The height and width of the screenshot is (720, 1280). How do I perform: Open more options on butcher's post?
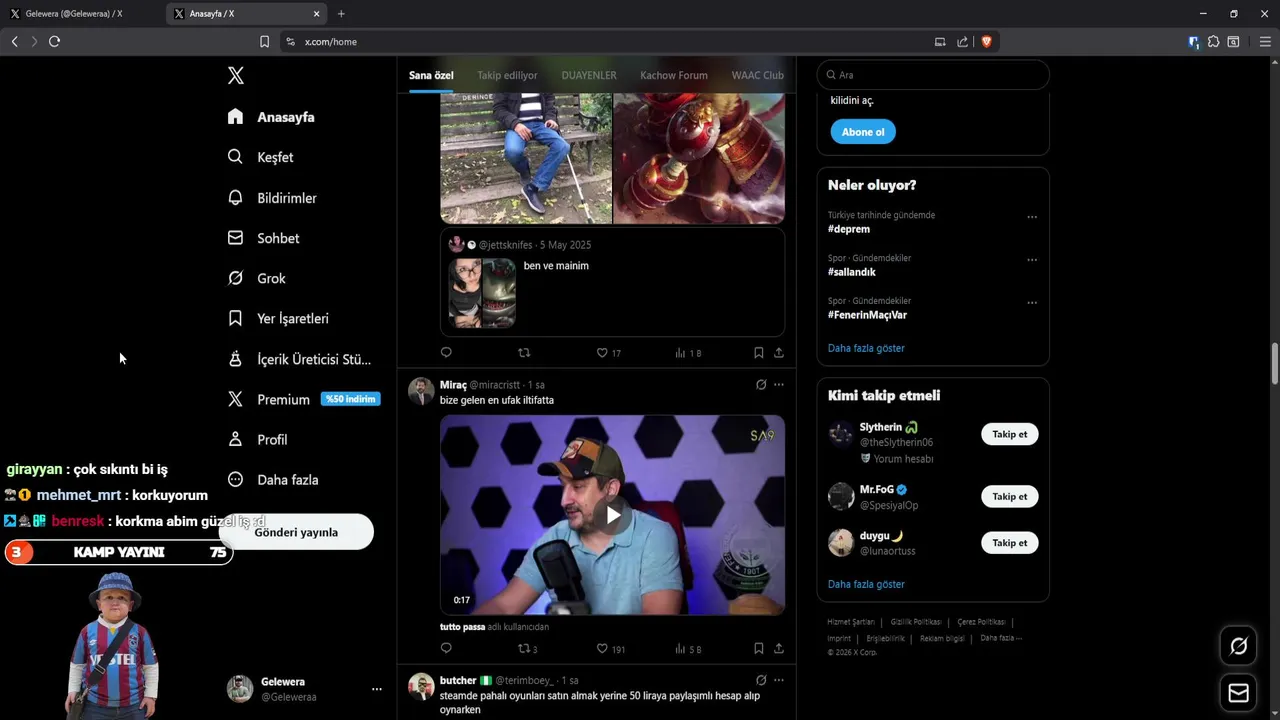click(779, 680)
